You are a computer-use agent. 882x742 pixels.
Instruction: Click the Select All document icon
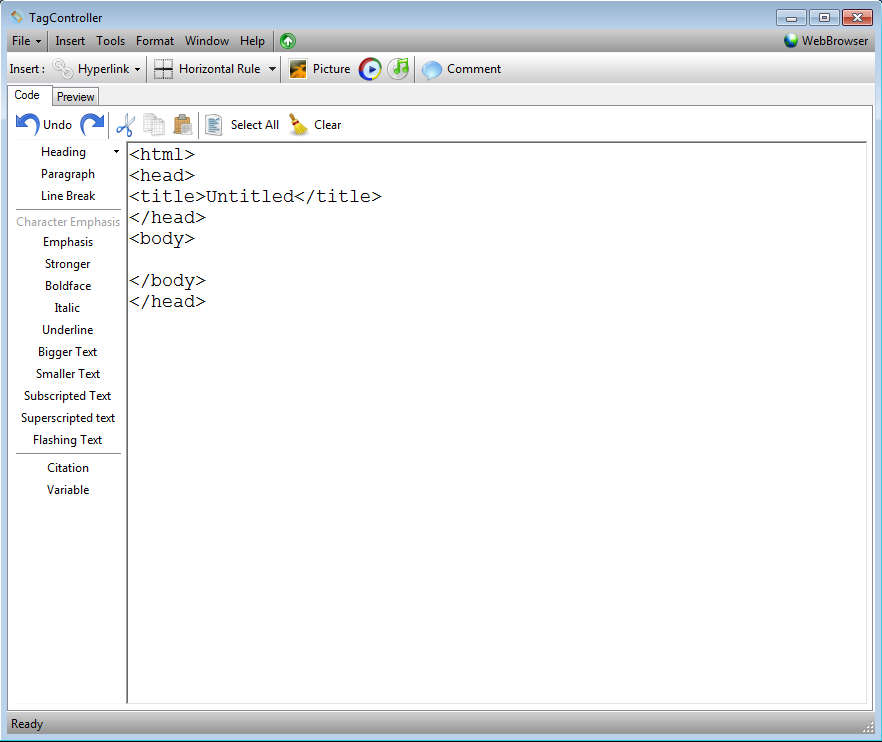click(213, 125)
